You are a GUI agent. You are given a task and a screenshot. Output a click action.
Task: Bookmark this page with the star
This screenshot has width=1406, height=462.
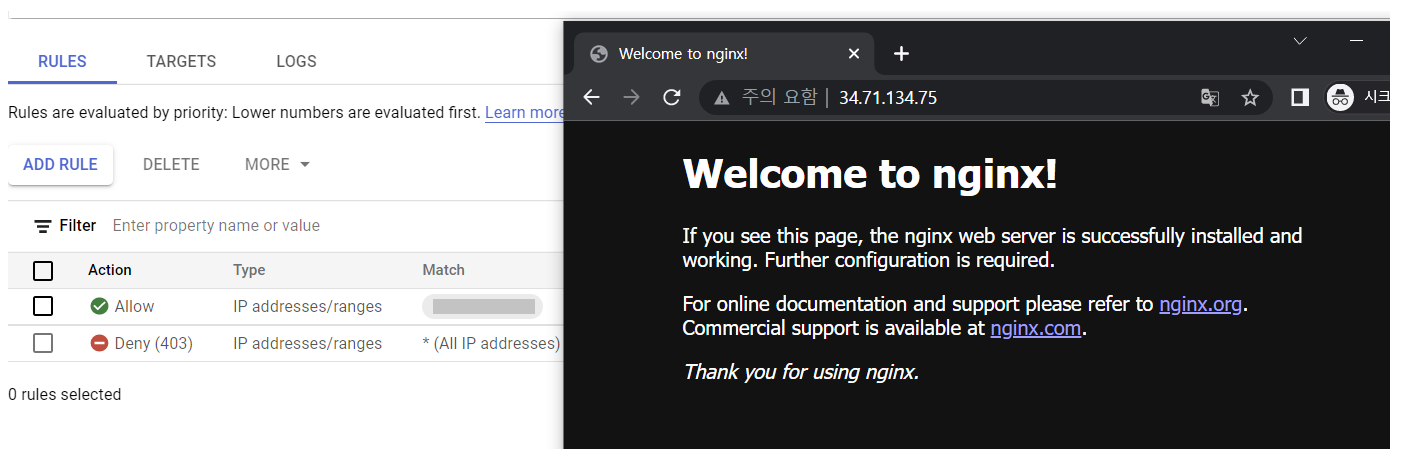point(1250,97)
